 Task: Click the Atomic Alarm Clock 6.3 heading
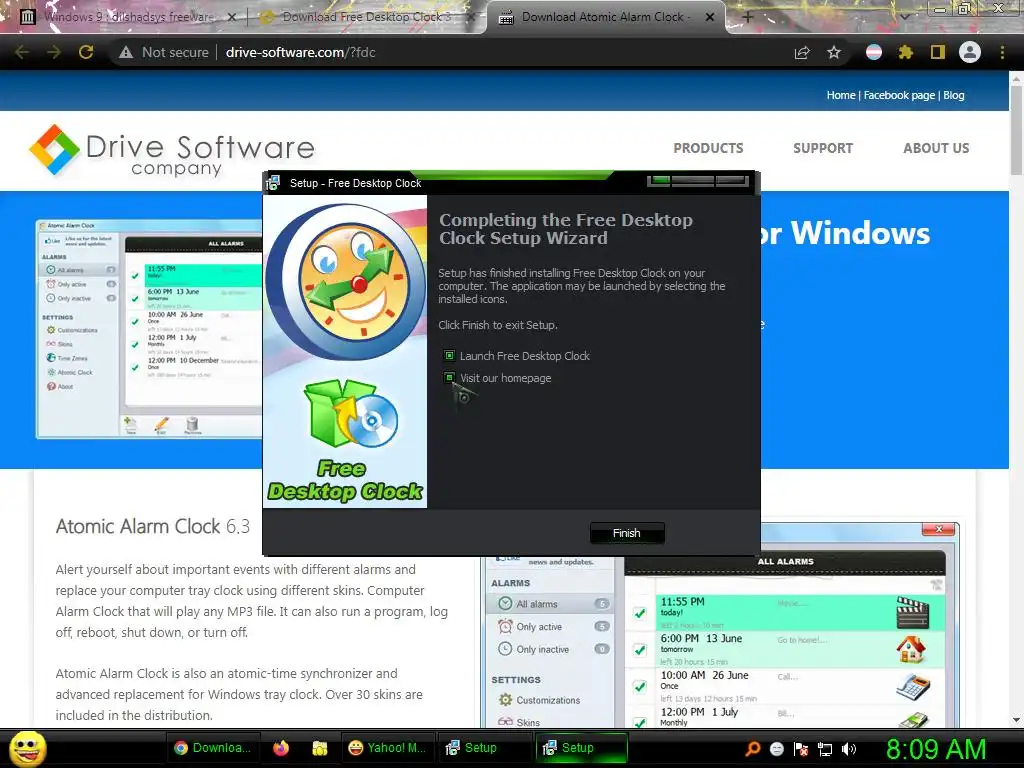click(153, 526)
